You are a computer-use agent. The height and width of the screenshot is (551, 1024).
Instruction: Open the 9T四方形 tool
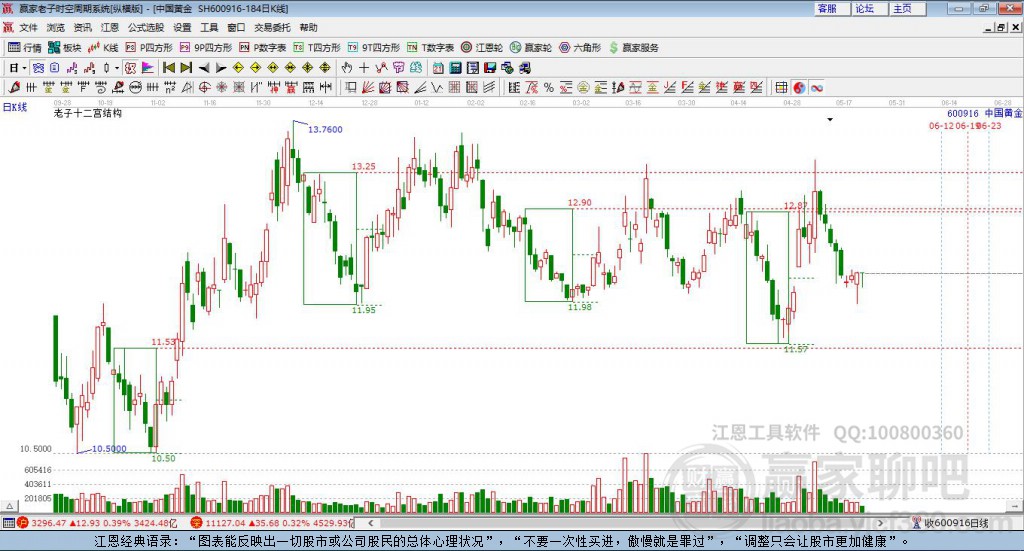[x=374, y=48]
